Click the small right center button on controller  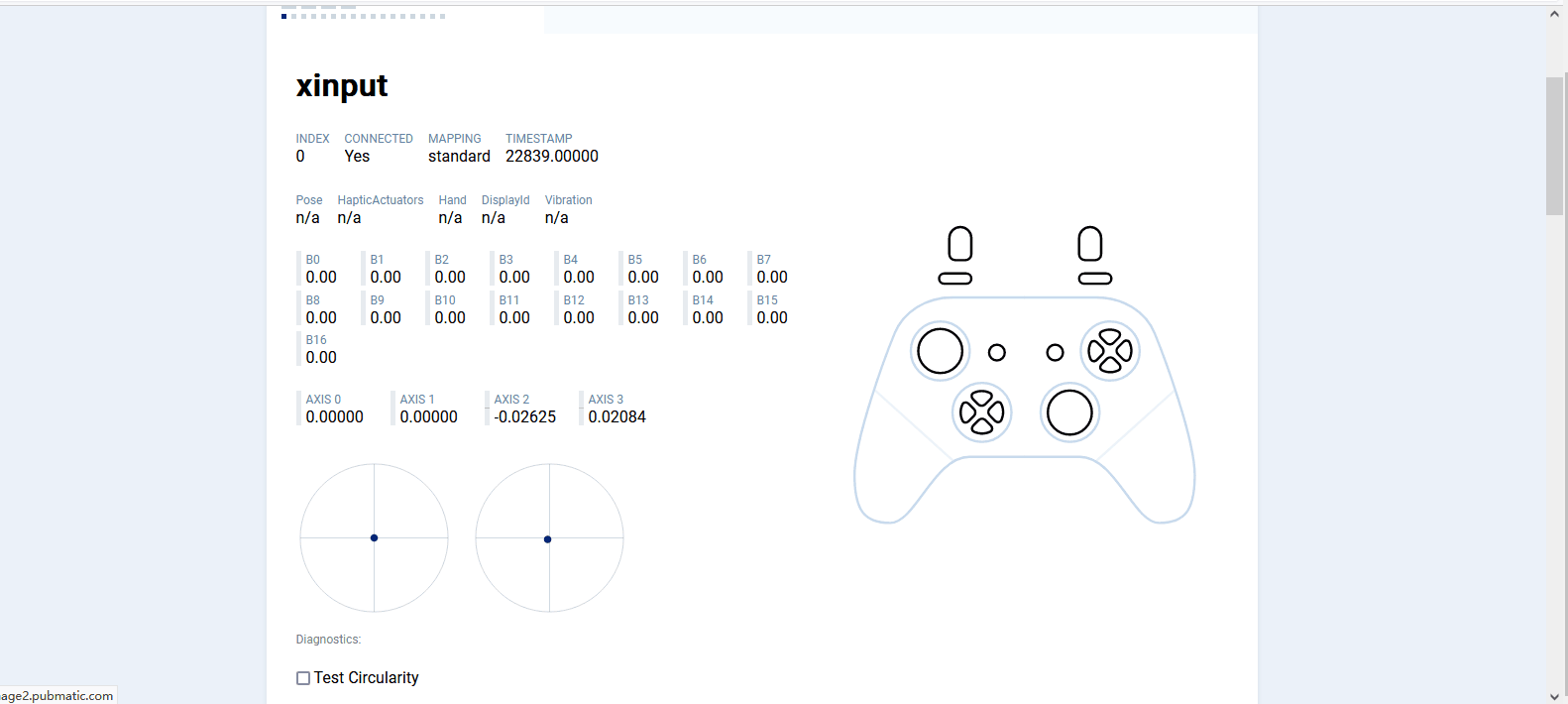point(1055,352)
